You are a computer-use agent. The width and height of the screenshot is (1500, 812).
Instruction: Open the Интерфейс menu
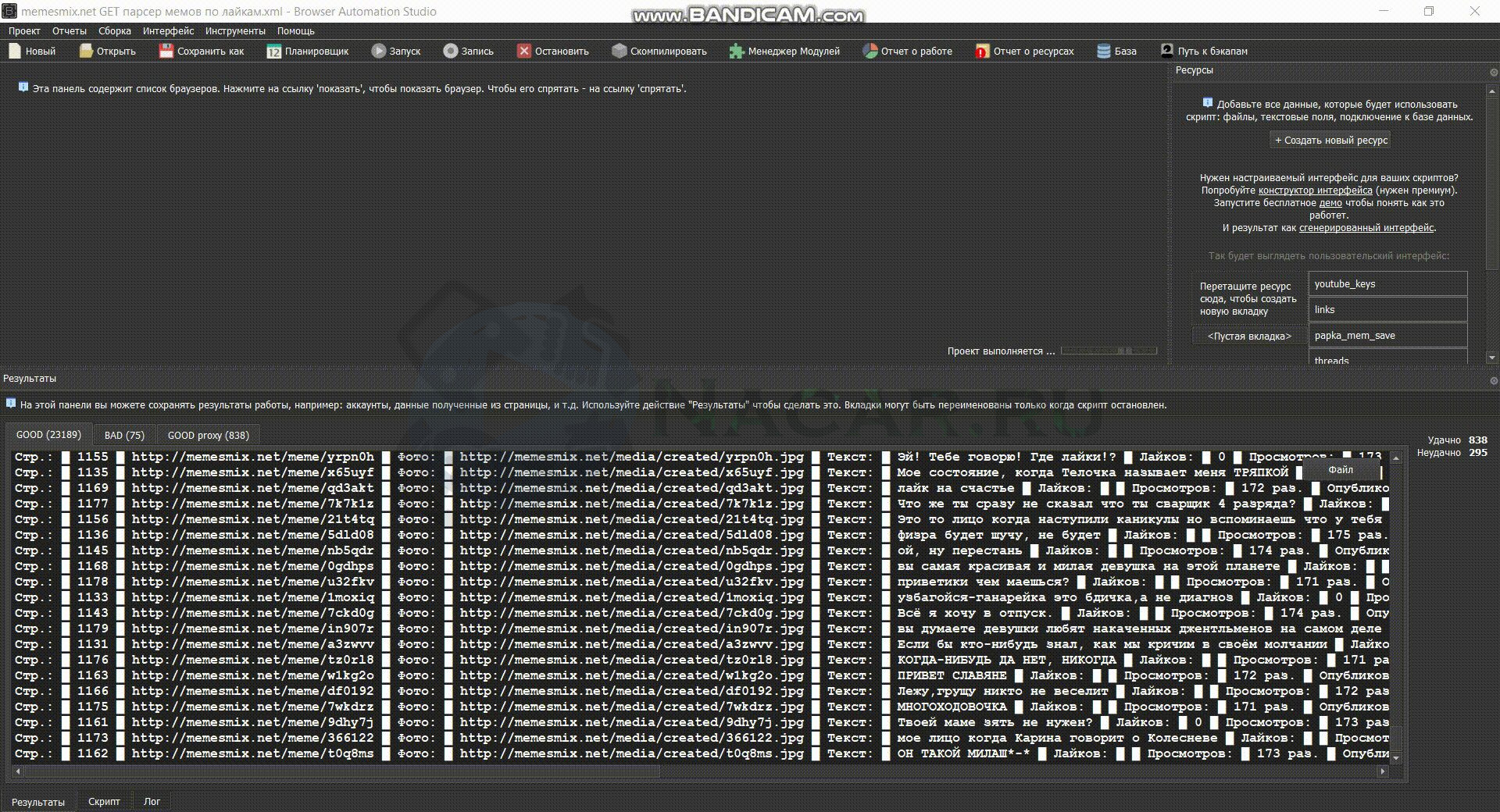(169, 31)
